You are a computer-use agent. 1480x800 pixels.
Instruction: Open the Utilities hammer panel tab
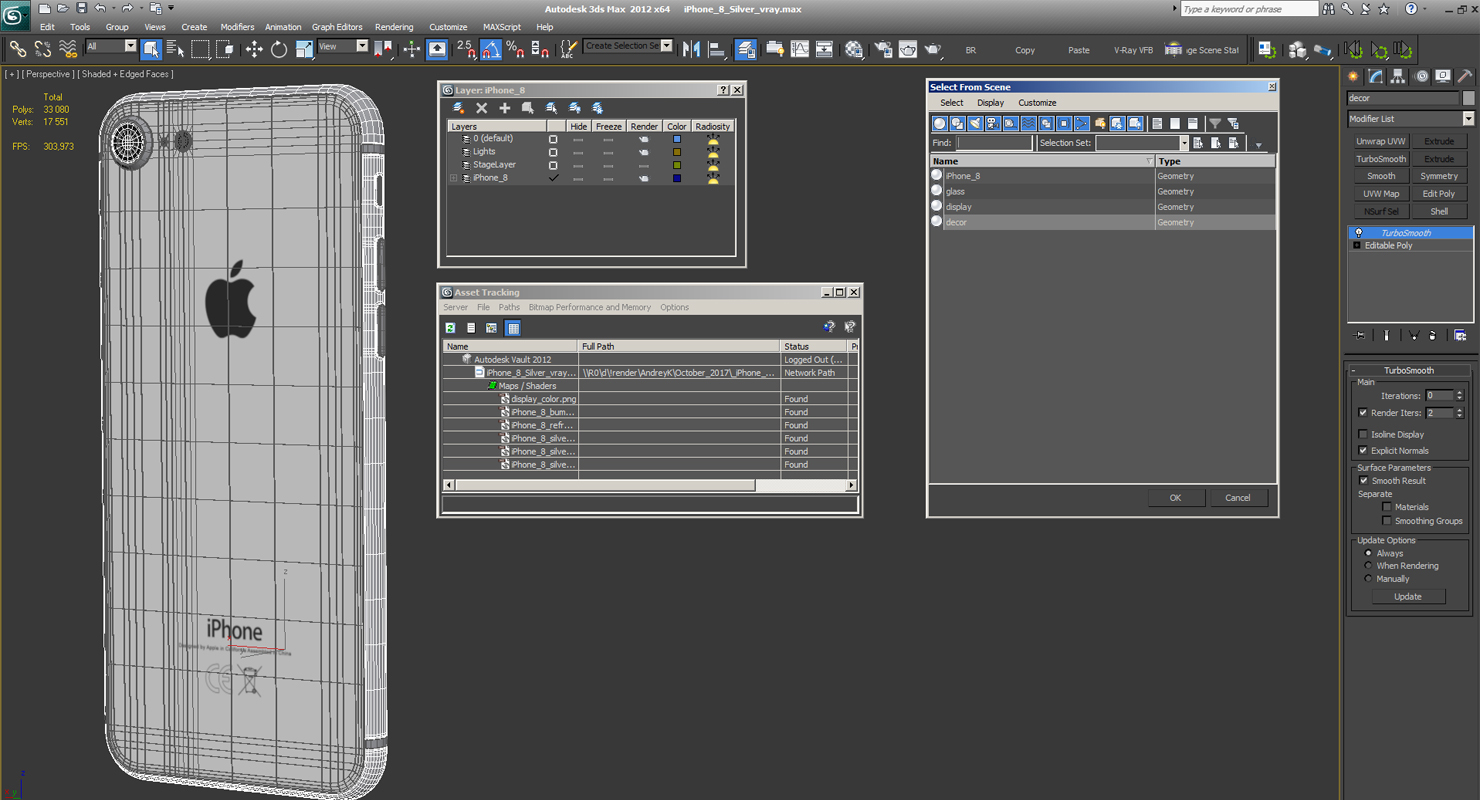point(1465,76)
